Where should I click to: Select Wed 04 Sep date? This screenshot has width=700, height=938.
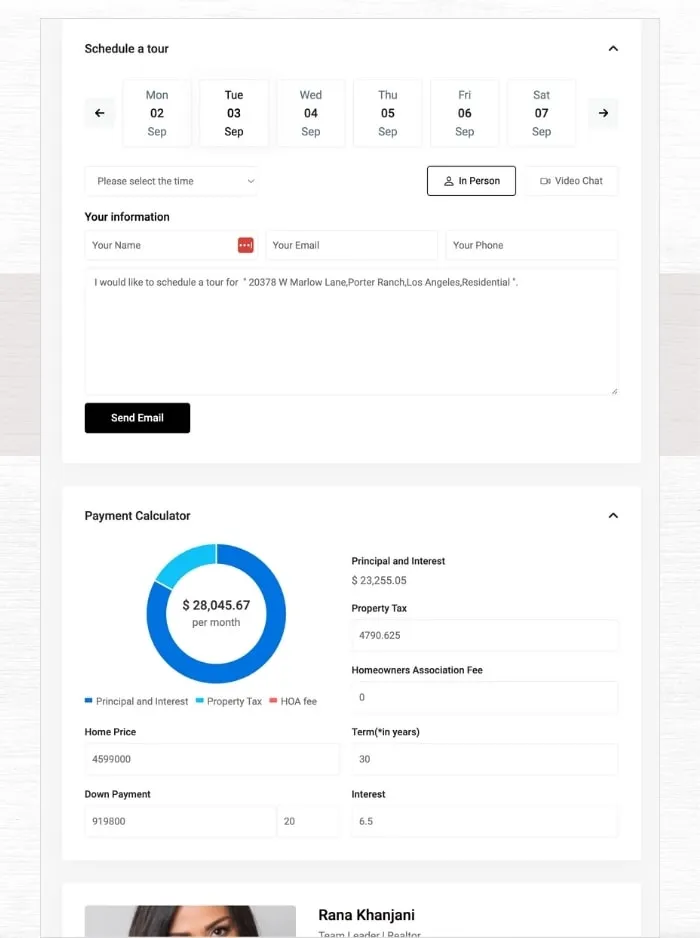click(x=311, y=113)
